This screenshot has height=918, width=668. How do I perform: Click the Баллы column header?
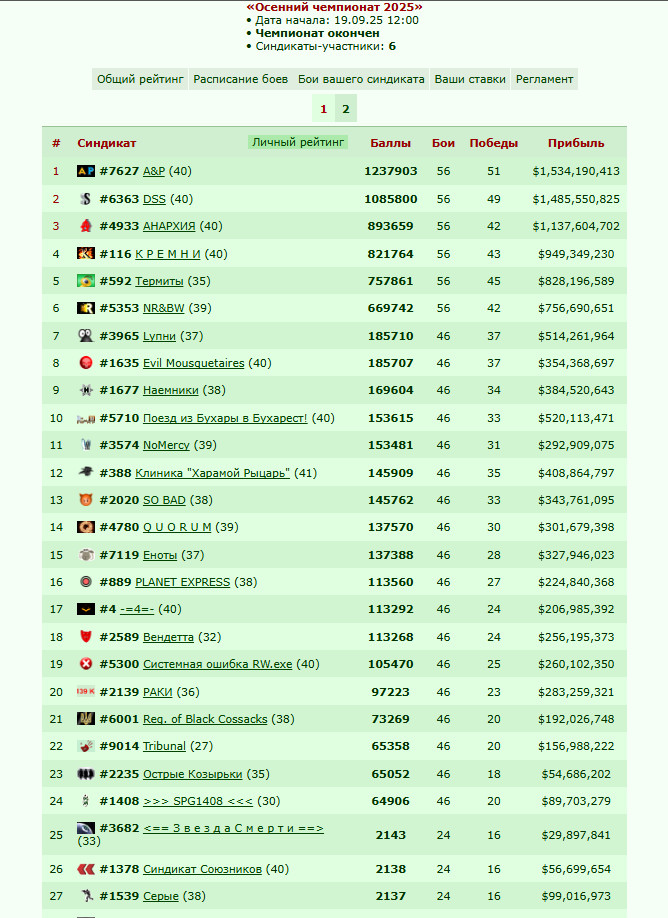390,143
